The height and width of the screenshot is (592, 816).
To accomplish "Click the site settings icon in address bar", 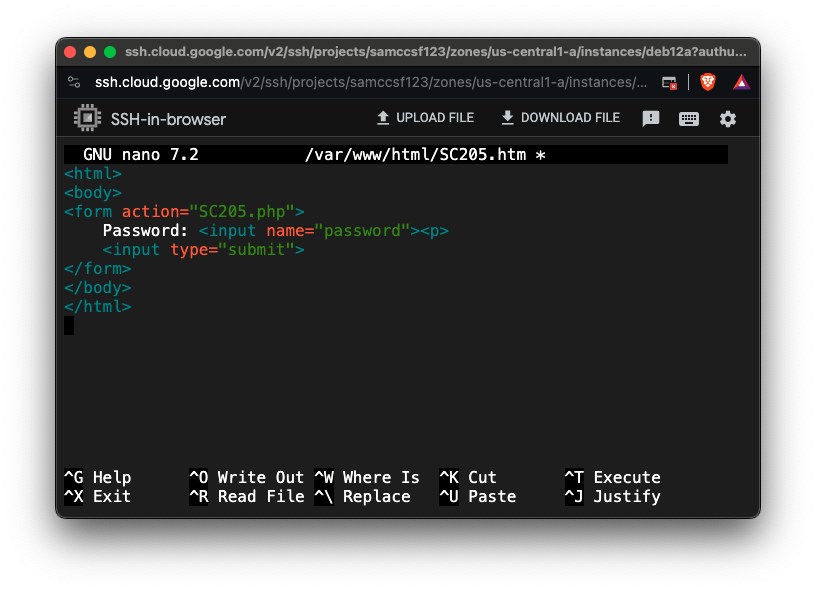I will pos(74,82).
